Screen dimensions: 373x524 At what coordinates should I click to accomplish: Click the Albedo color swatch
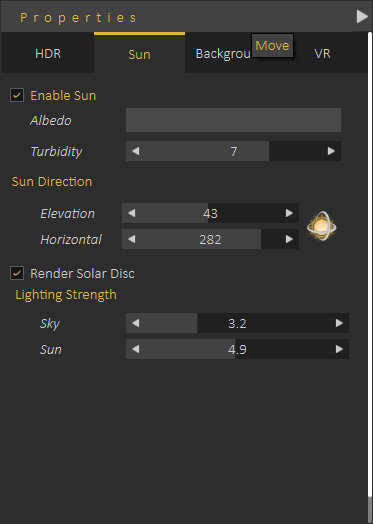tap(233, 120)
